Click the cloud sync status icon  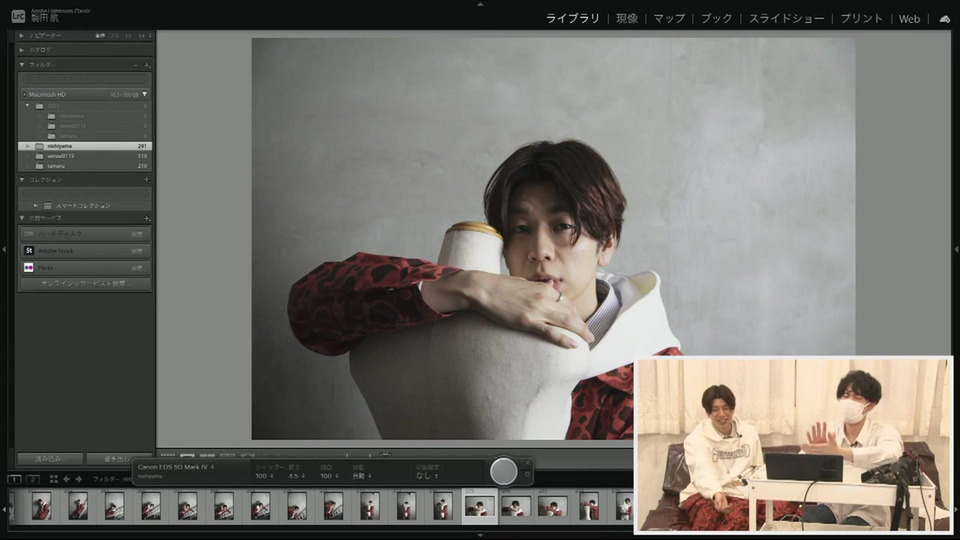[x=945, y=19]
